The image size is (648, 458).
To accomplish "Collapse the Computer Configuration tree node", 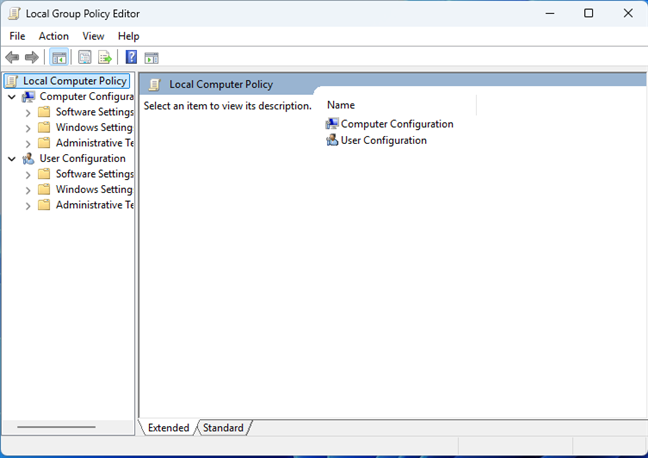I will 12,97.
